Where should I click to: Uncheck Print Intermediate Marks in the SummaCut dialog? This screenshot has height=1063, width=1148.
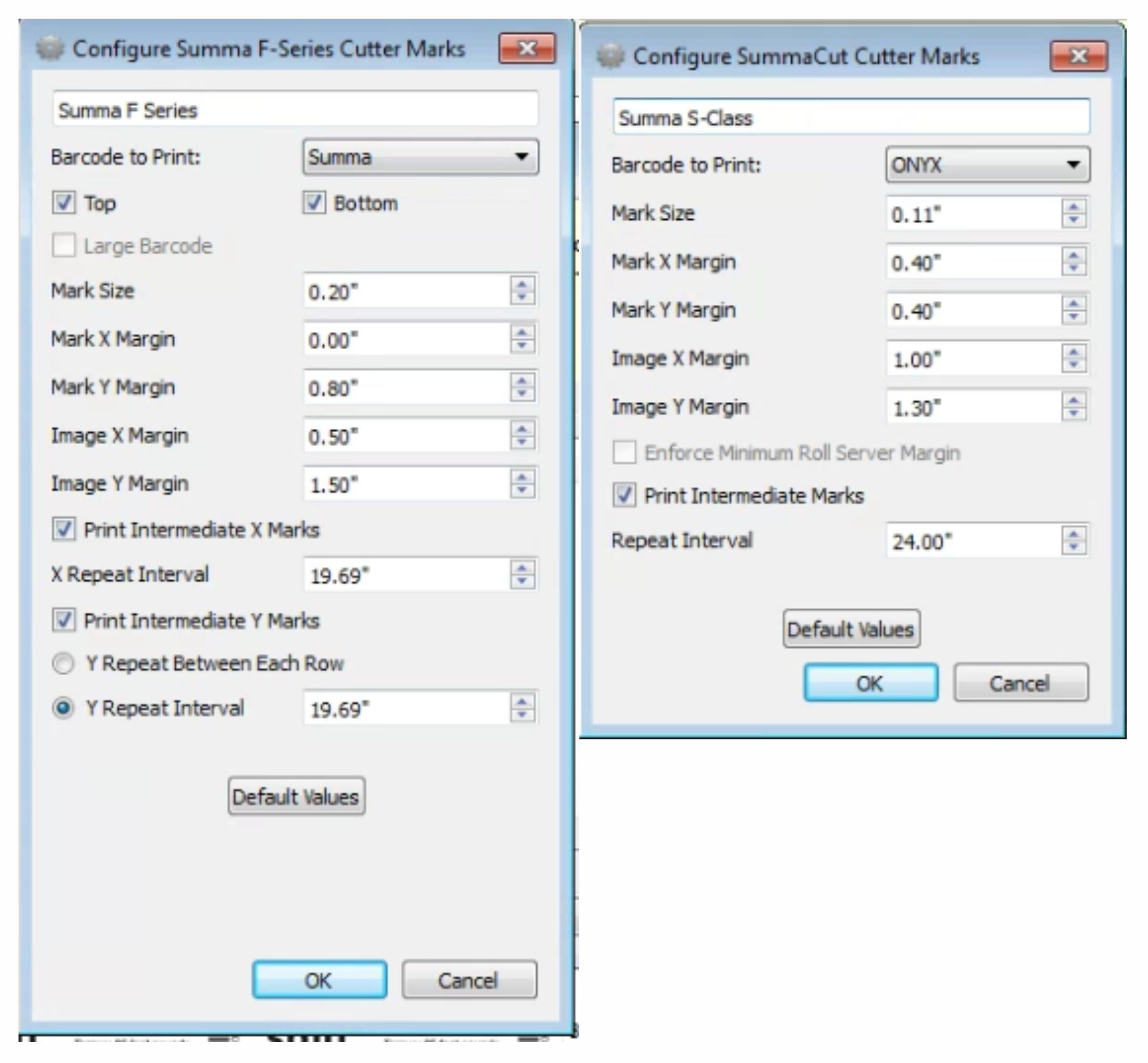tap(624, 495)
